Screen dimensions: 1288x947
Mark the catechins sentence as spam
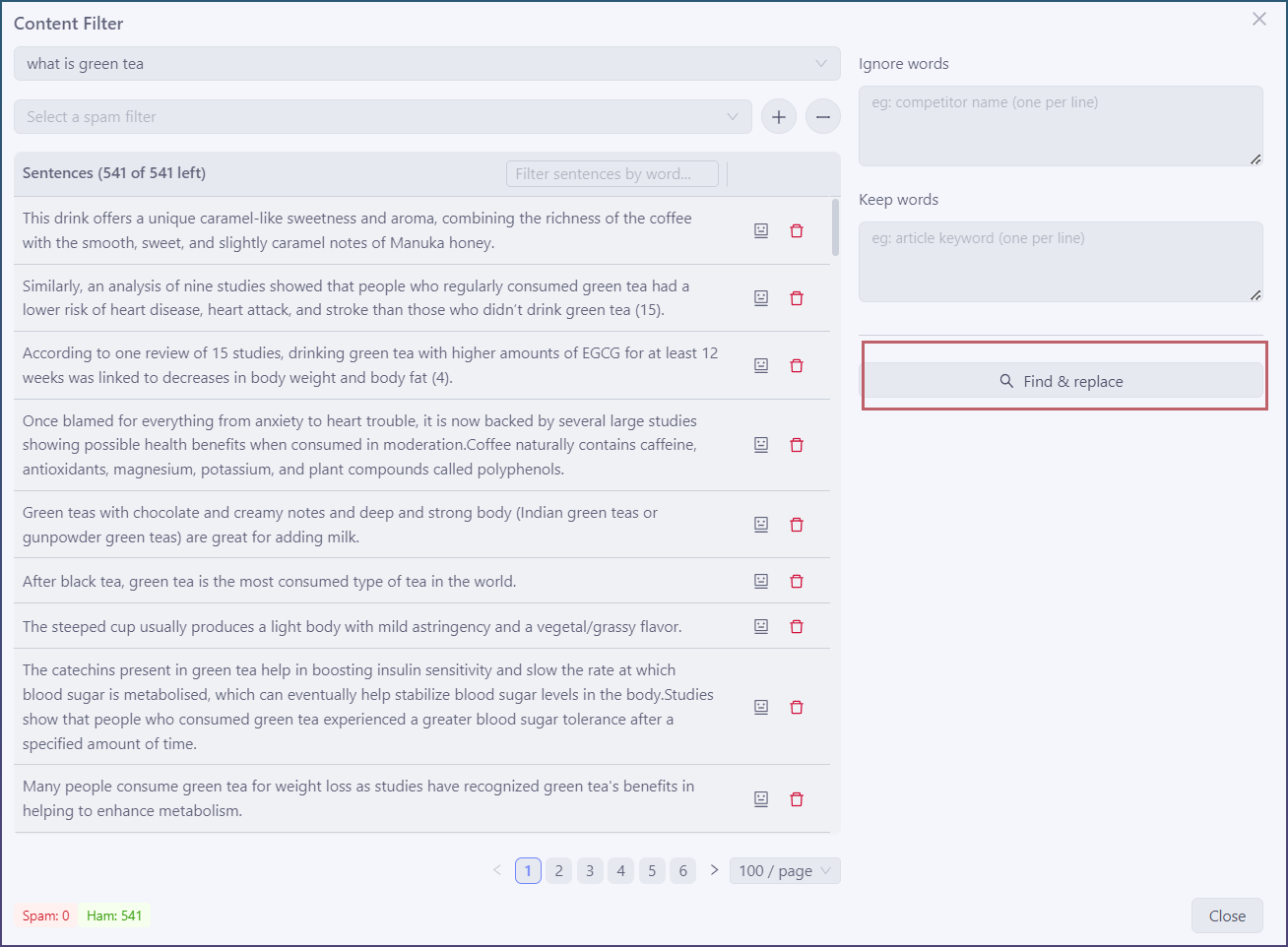pyautogui.click(x=761, y=707)
